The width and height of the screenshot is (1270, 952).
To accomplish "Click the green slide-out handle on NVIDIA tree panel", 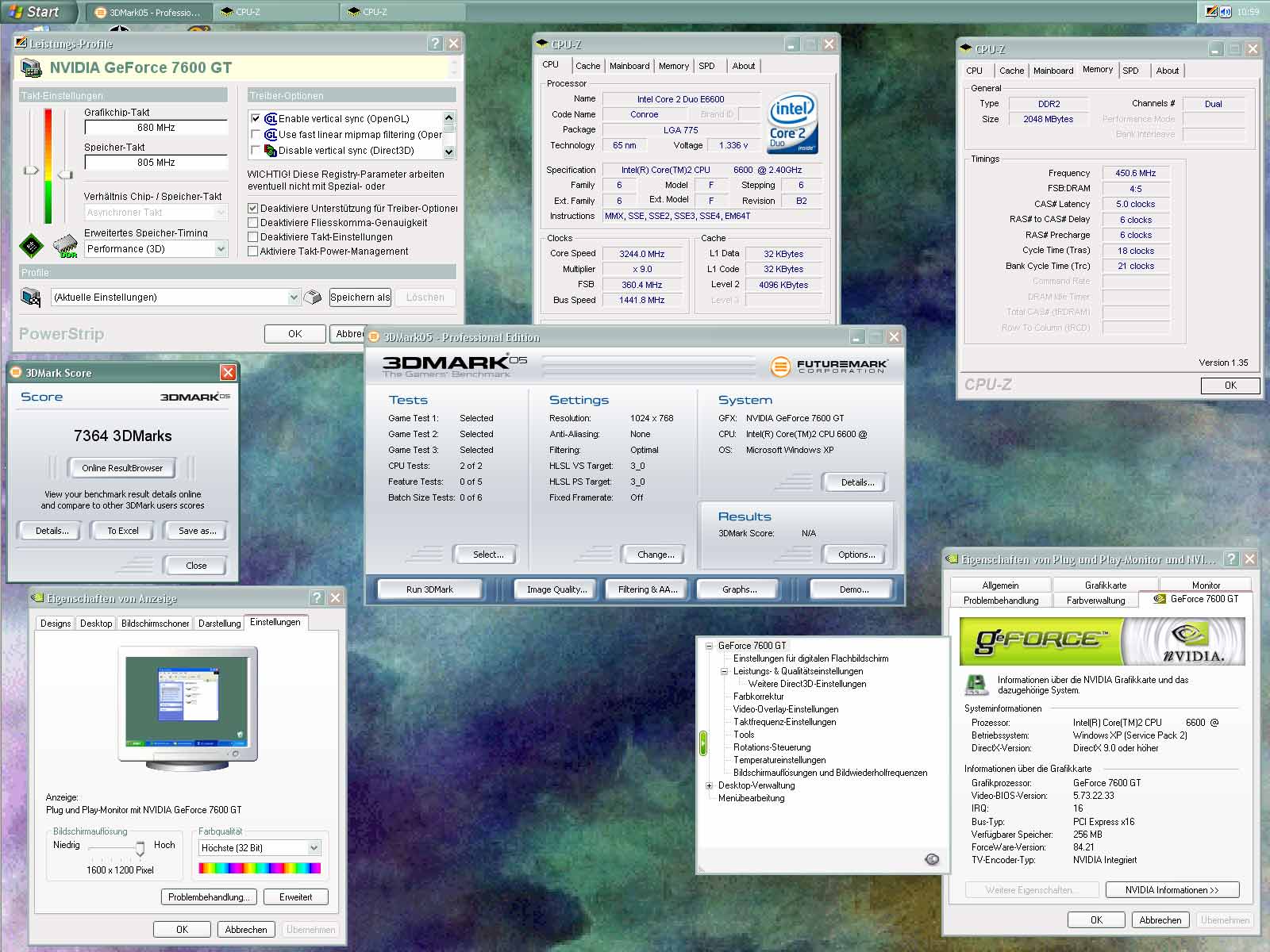I will [703, 743].
